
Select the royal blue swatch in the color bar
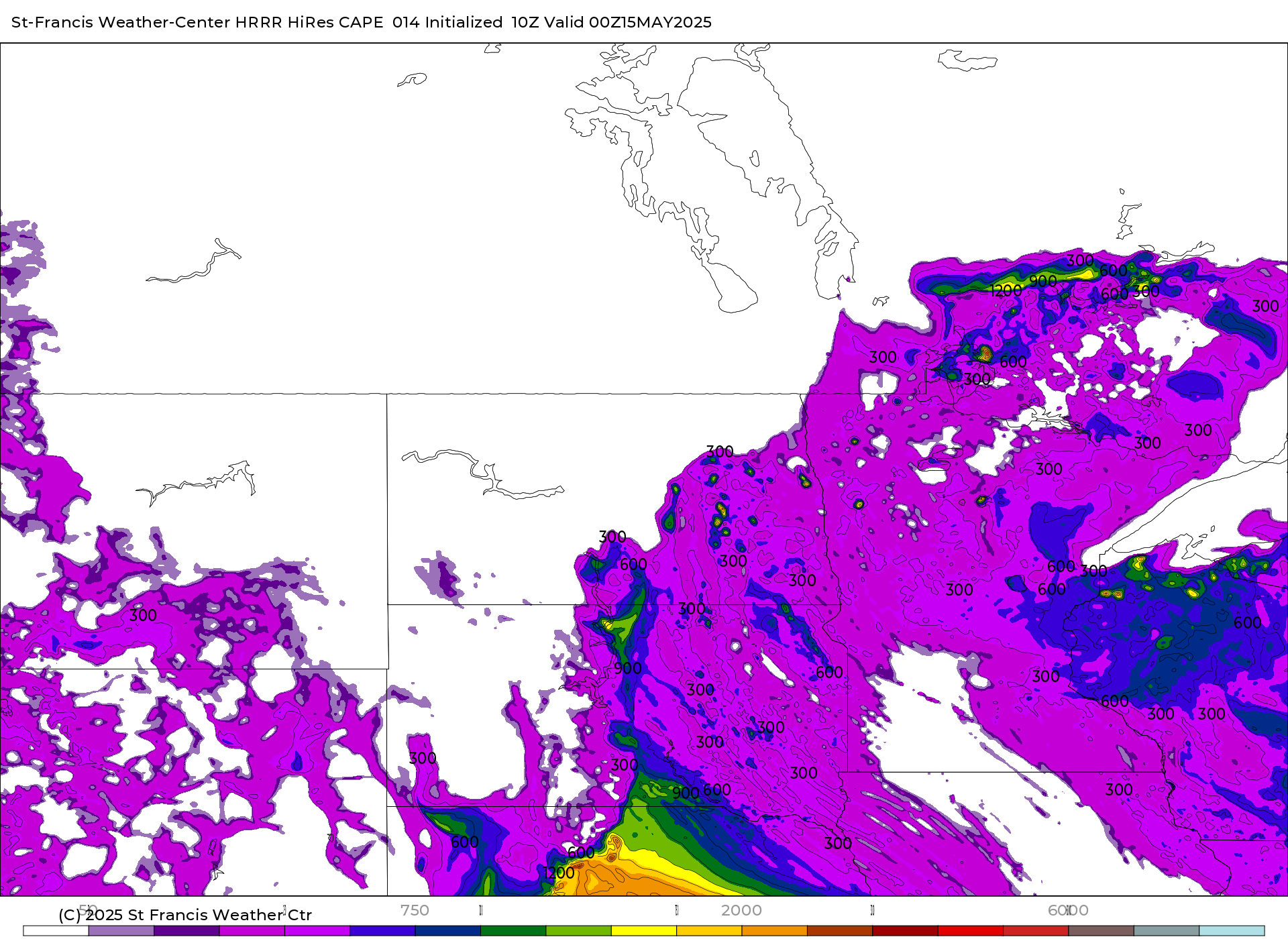click(x=382, y=931)
